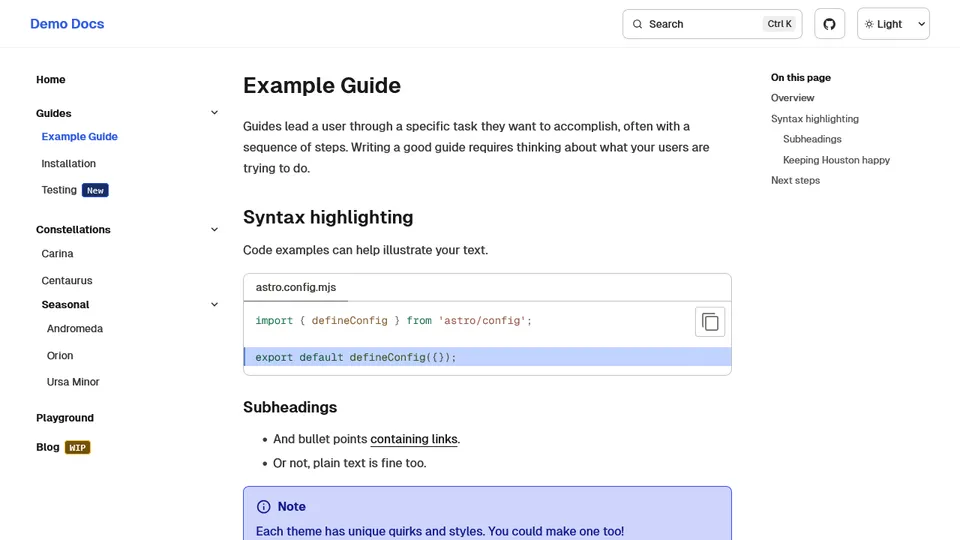Click the sun icon in theme selector
The image size is (960, 540).
coord(869,24)
